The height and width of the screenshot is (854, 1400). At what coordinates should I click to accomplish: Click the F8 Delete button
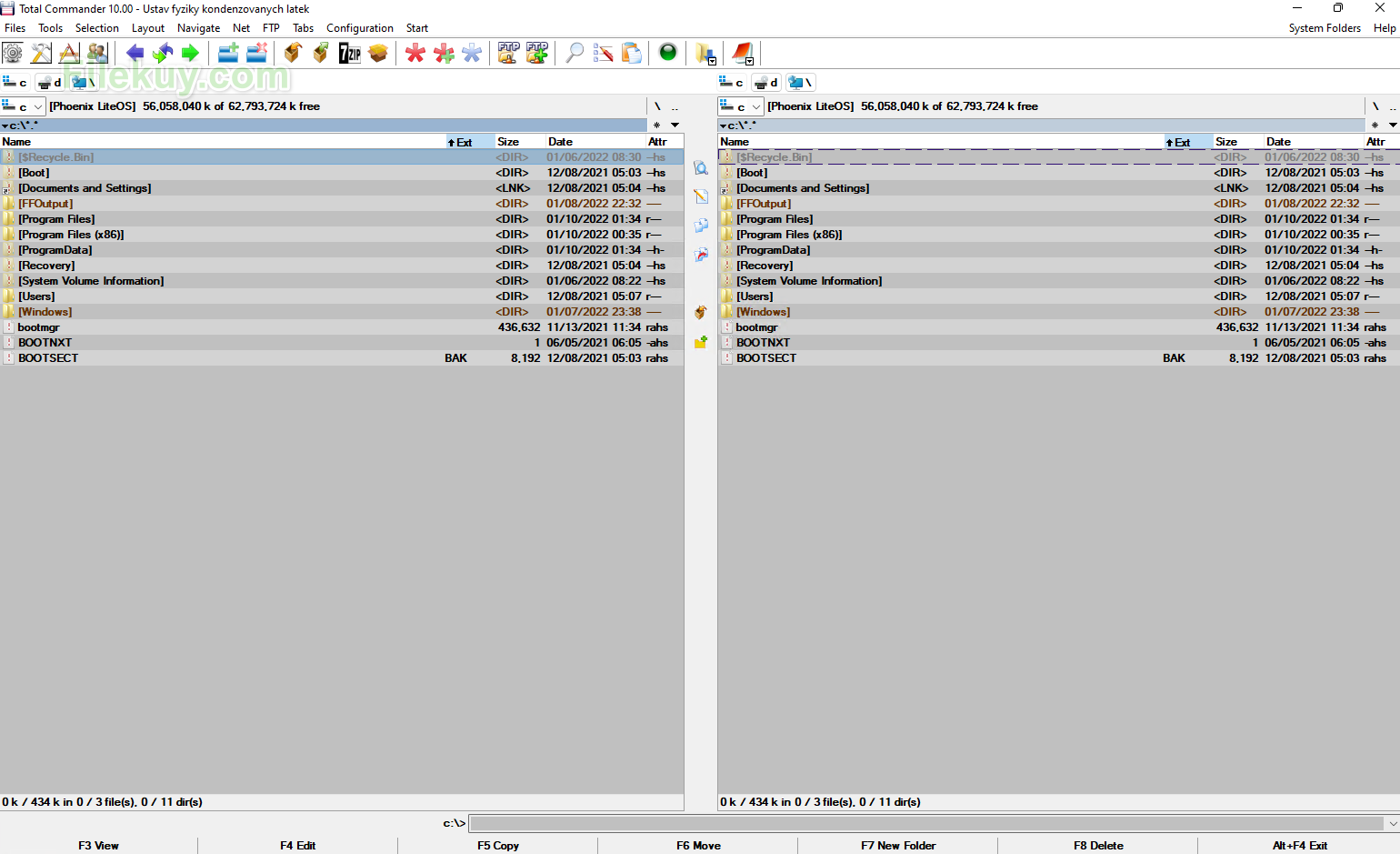(1098, 845)
